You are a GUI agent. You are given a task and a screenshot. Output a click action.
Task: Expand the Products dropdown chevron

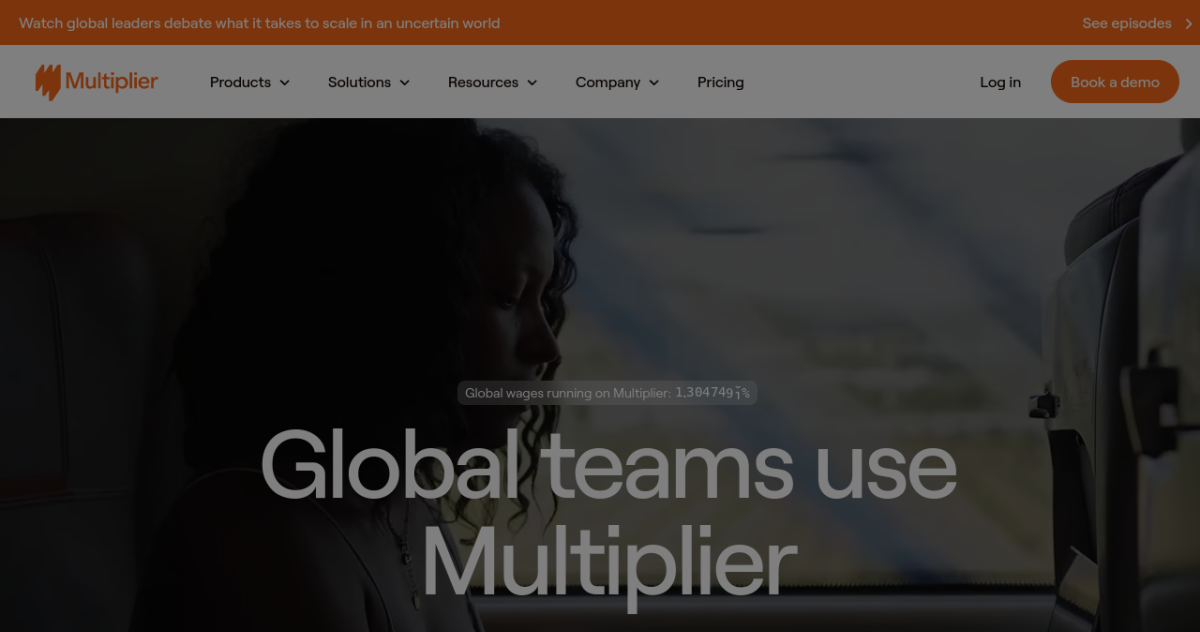[285, 83]
